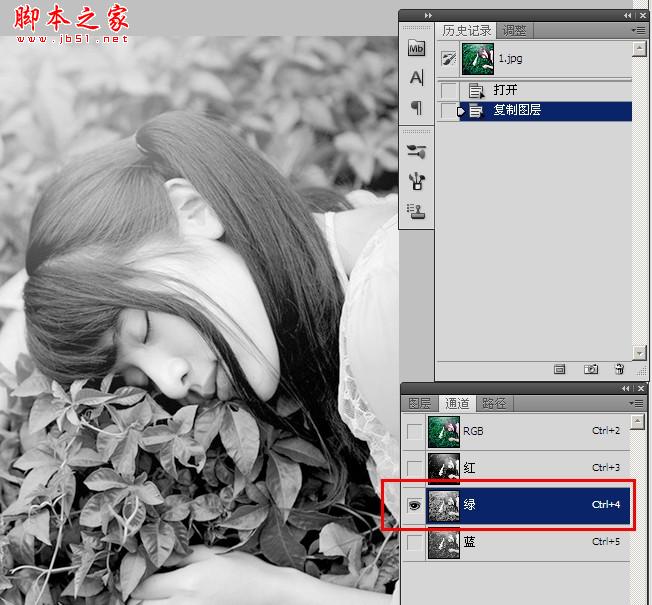Click channels panel scroll up arrow
This screenshot has height=605, width=652.
tap(637, 422)
